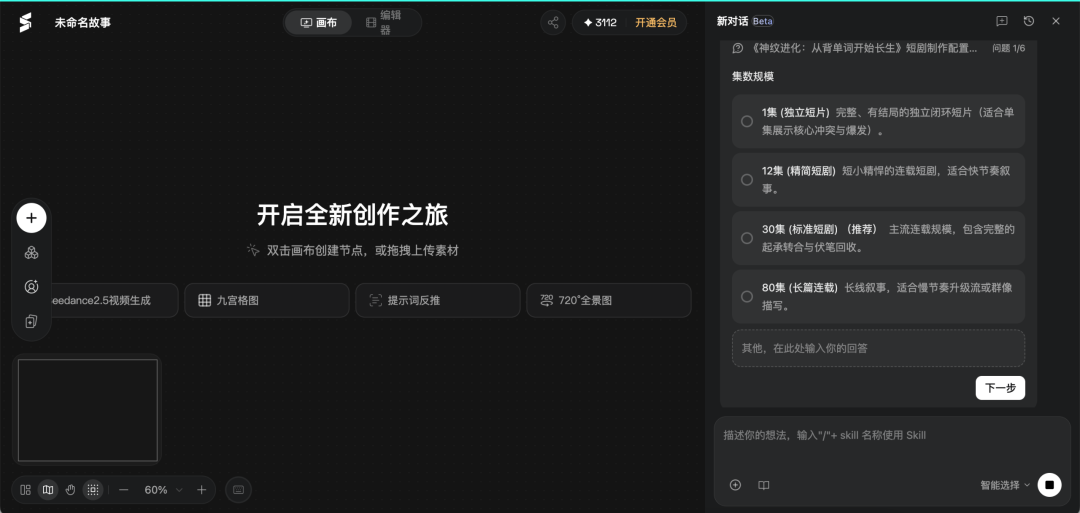The image size is (1080, 513).
Task: Switch to the 编辑器 editor tab
Action: tap(385, 23)
